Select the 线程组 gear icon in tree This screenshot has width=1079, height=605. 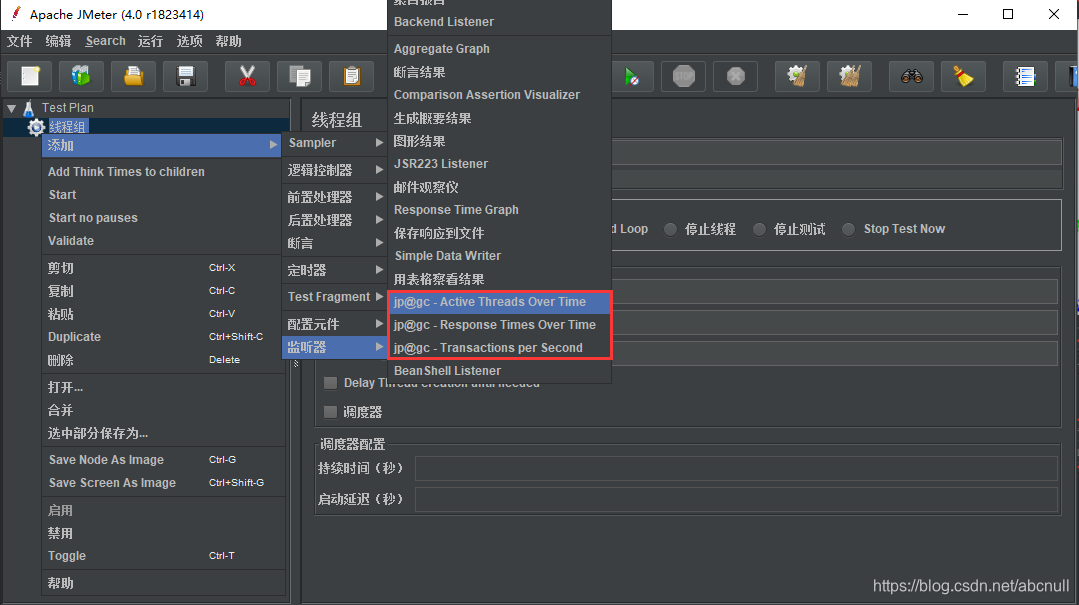coord(36,127)
